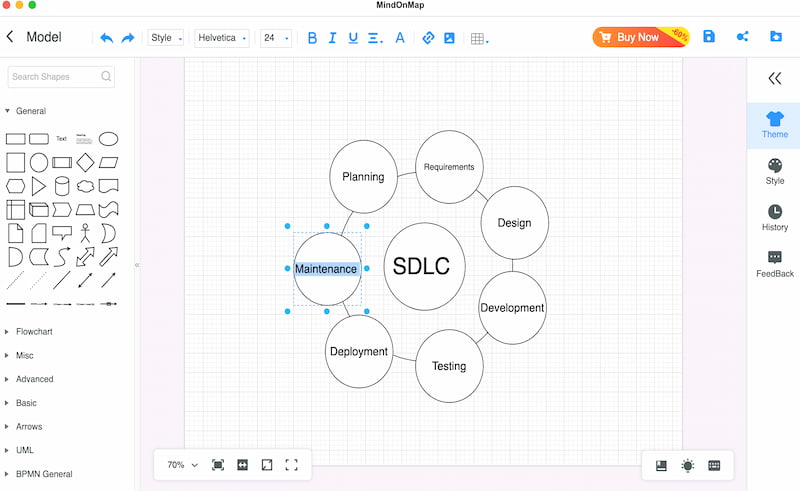Click the outline panel icon bottom right
Viewport: 800px width, 491px height.
[x=661, y=465]
